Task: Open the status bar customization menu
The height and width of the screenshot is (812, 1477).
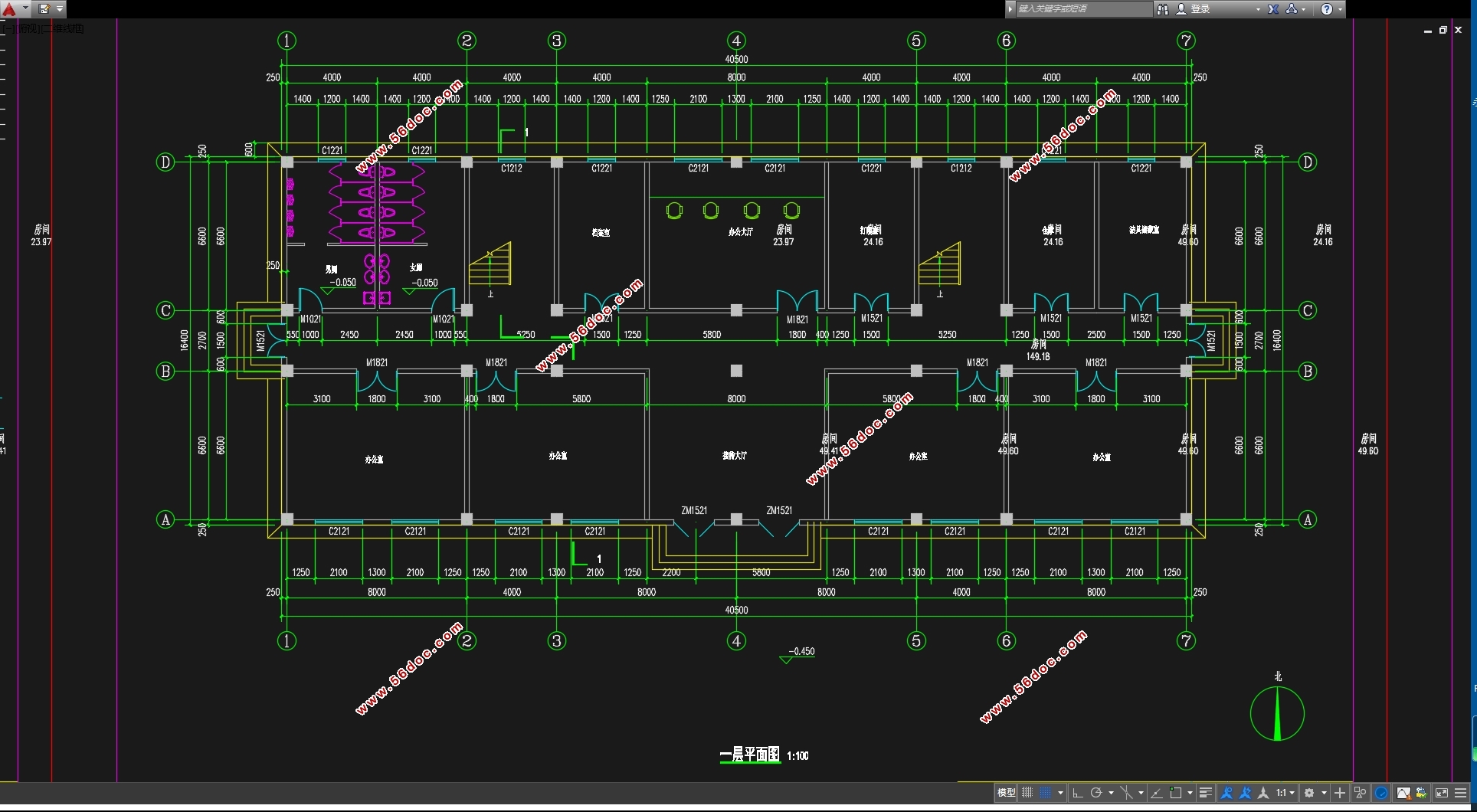Action: (x=1461, y=793)
